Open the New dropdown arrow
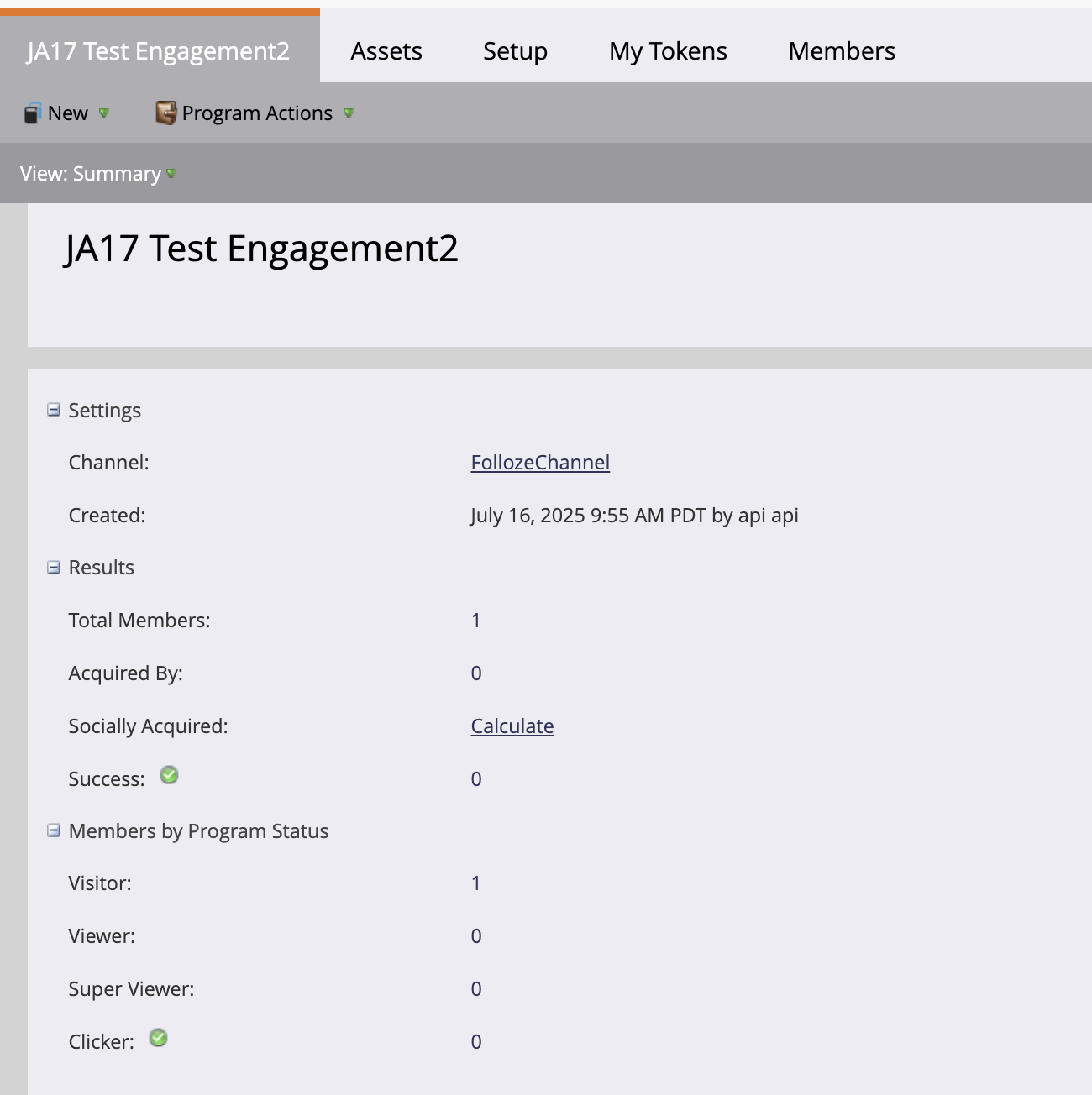This screenshot has width=1092, height=1095. pos(104,113)
